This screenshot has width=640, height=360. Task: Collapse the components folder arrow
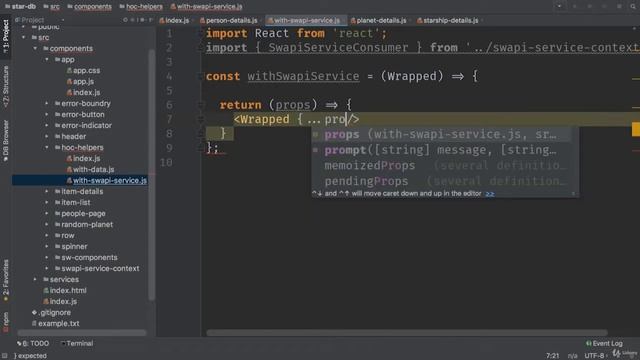click(x=35, y=49)
